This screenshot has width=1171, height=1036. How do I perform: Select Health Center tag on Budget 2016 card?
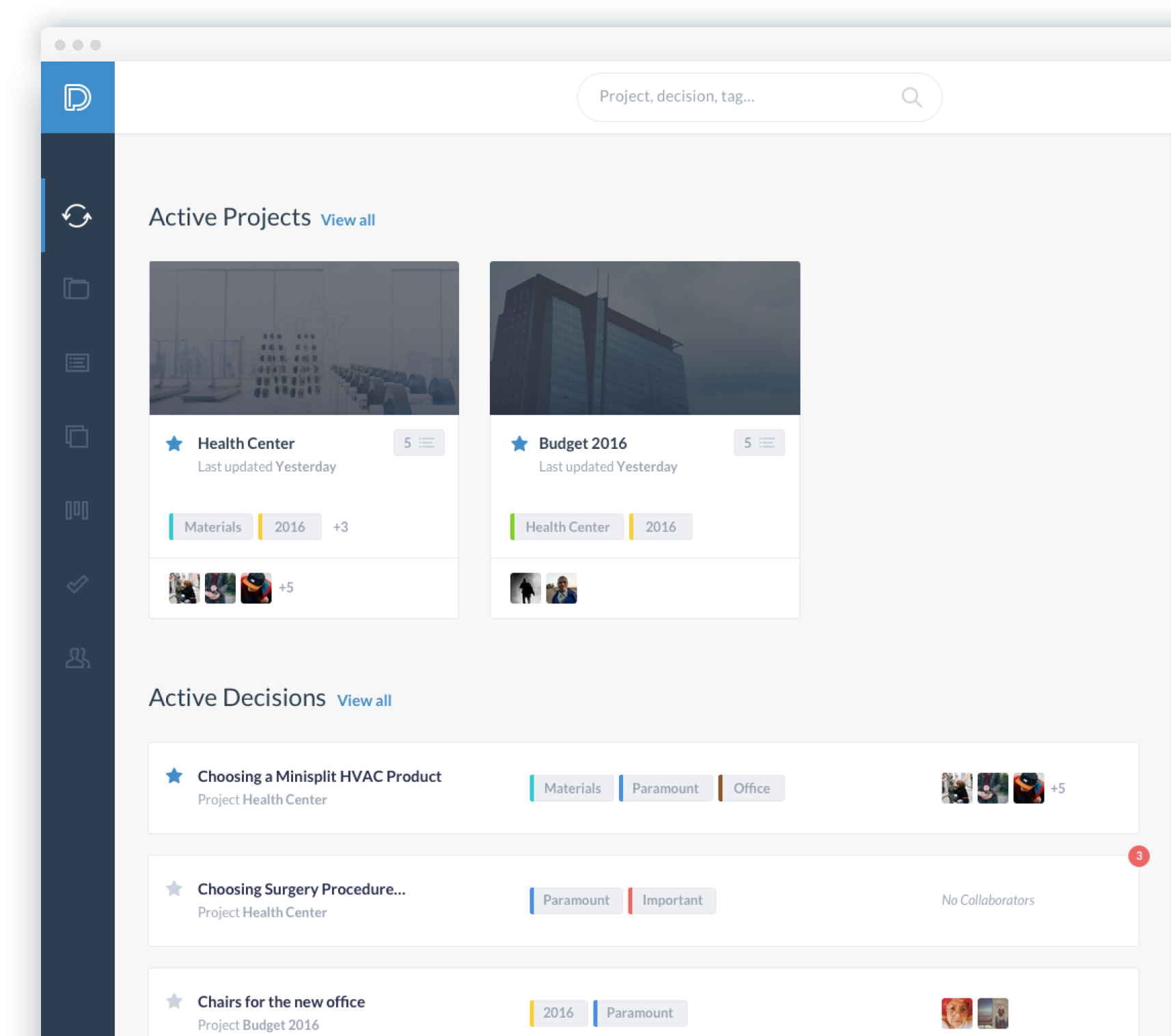coord(567,527)
